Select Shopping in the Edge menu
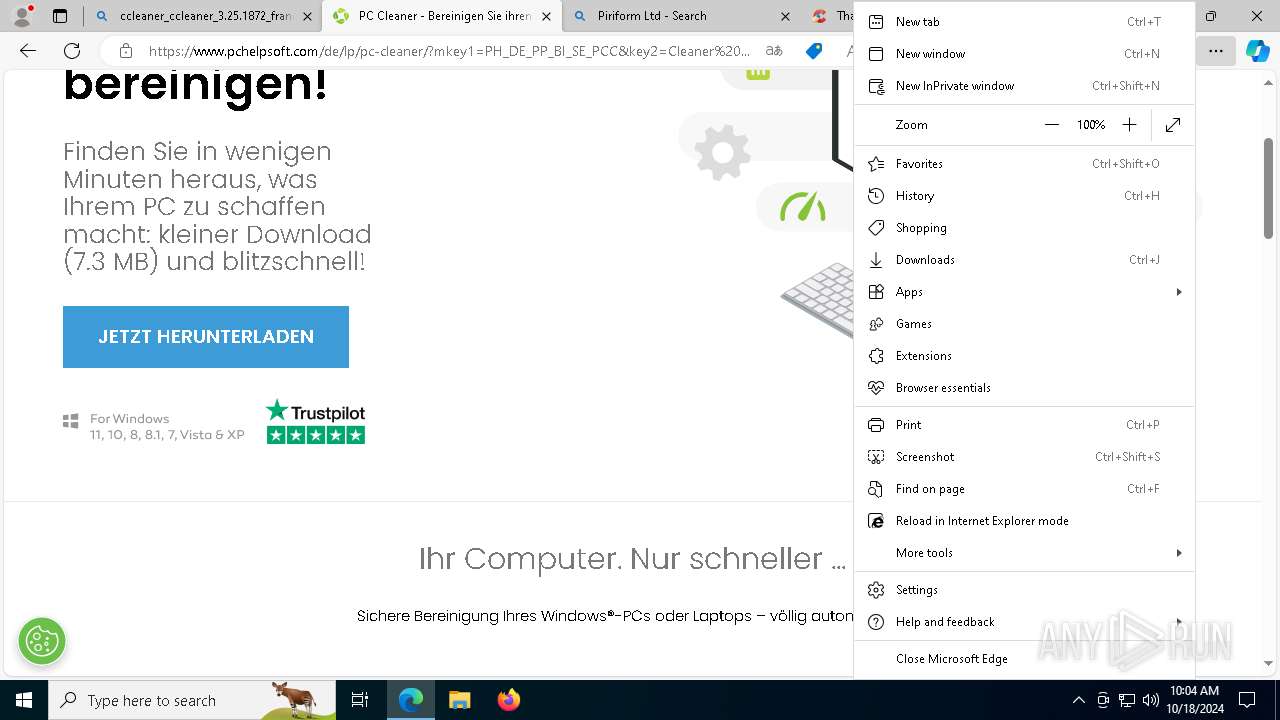The width and height of the screenshot is (1280, 720). click(x=1024, y=228)
